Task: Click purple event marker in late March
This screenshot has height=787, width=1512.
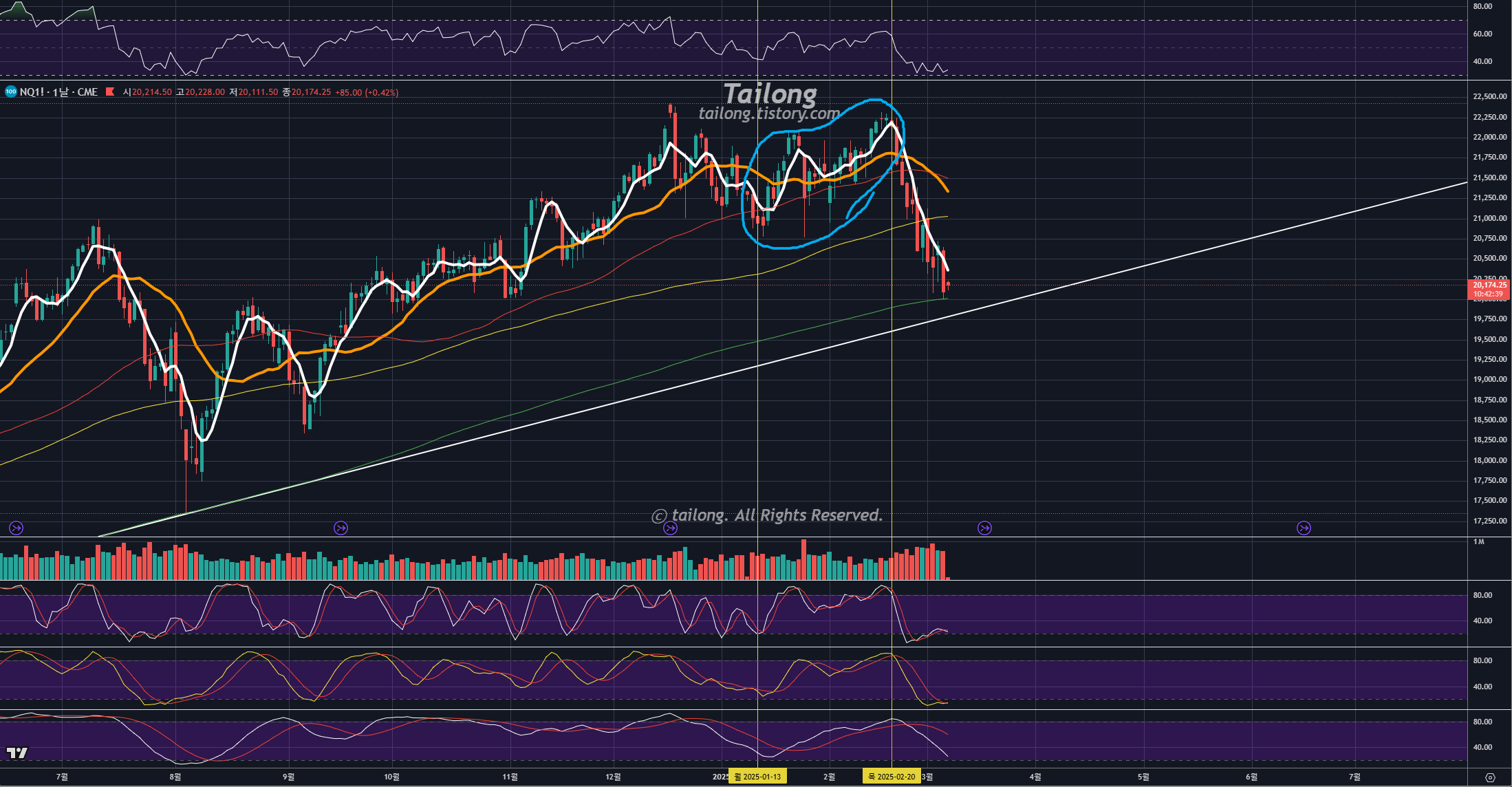Action: tap(984, 528)
